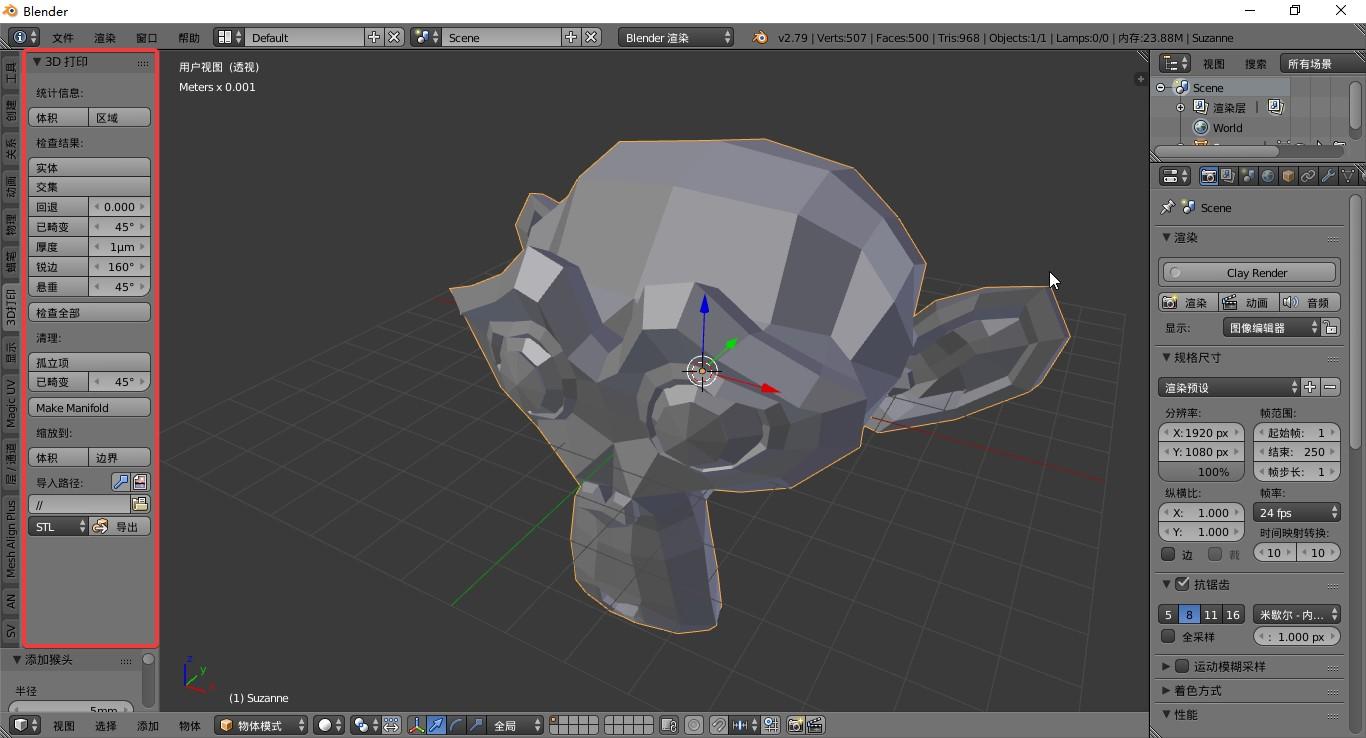This screenshot has width=1366, height=738.
Task: Open 窗口 Window menu
Action: point(147,37)
